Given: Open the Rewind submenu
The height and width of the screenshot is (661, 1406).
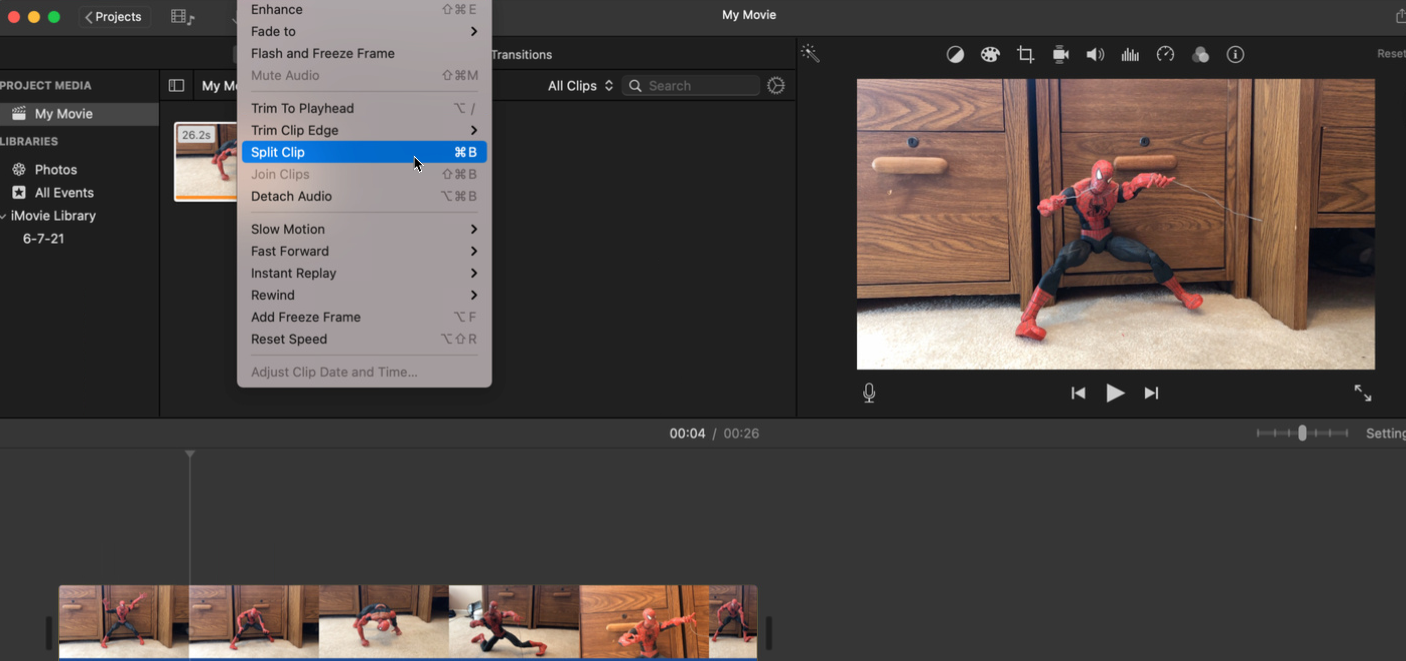Looking at the screenshot, I should coord(364,295).
